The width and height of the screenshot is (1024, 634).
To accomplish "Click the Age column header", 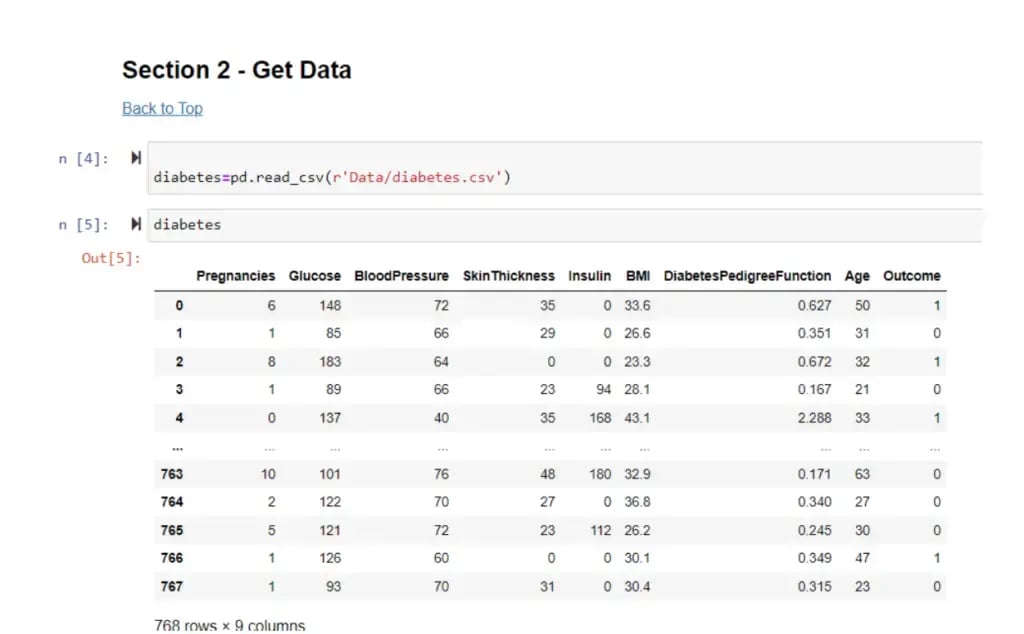I will 857,276.
